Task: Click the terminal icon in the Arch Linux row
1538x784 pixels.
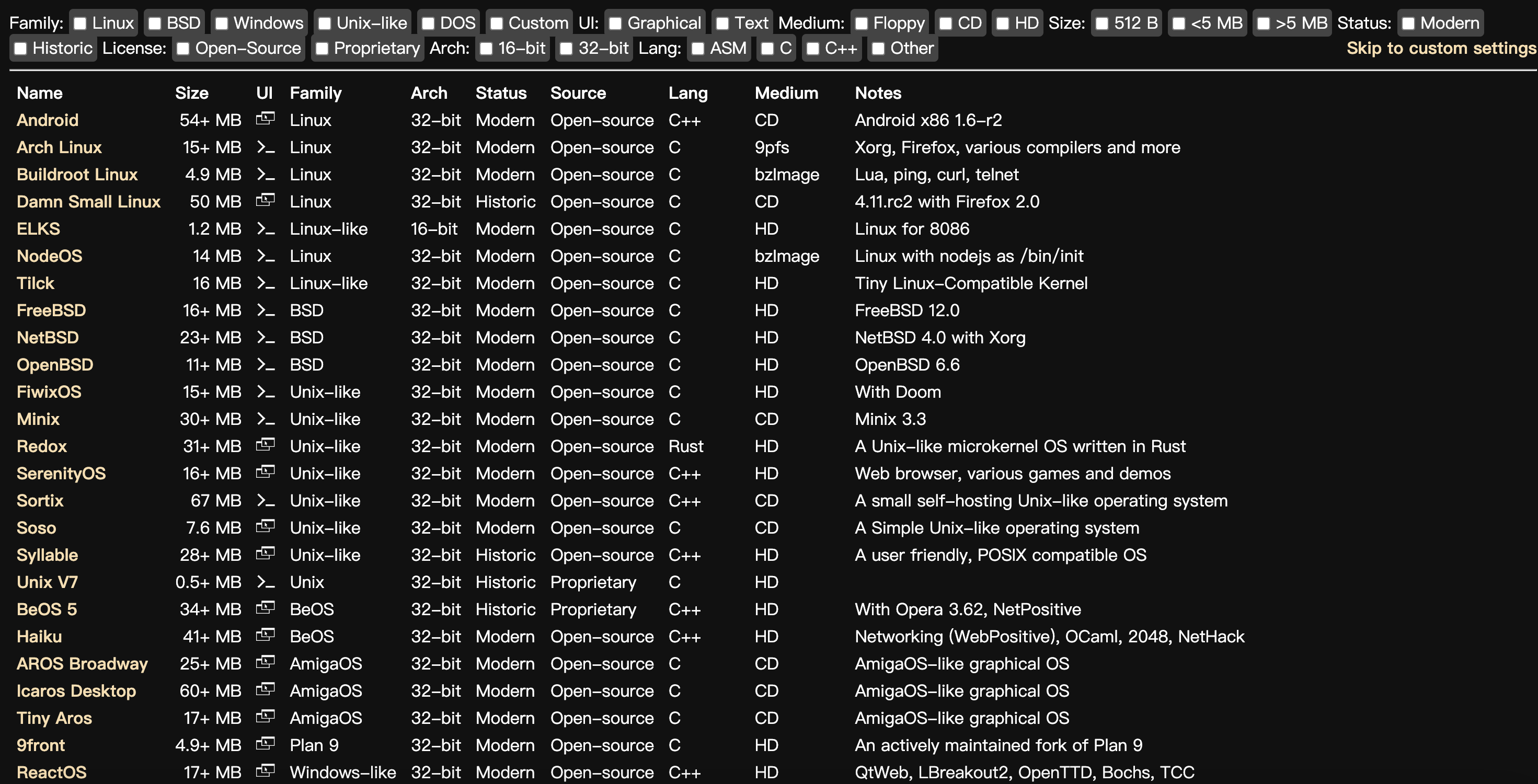Action: pos(265,147)
